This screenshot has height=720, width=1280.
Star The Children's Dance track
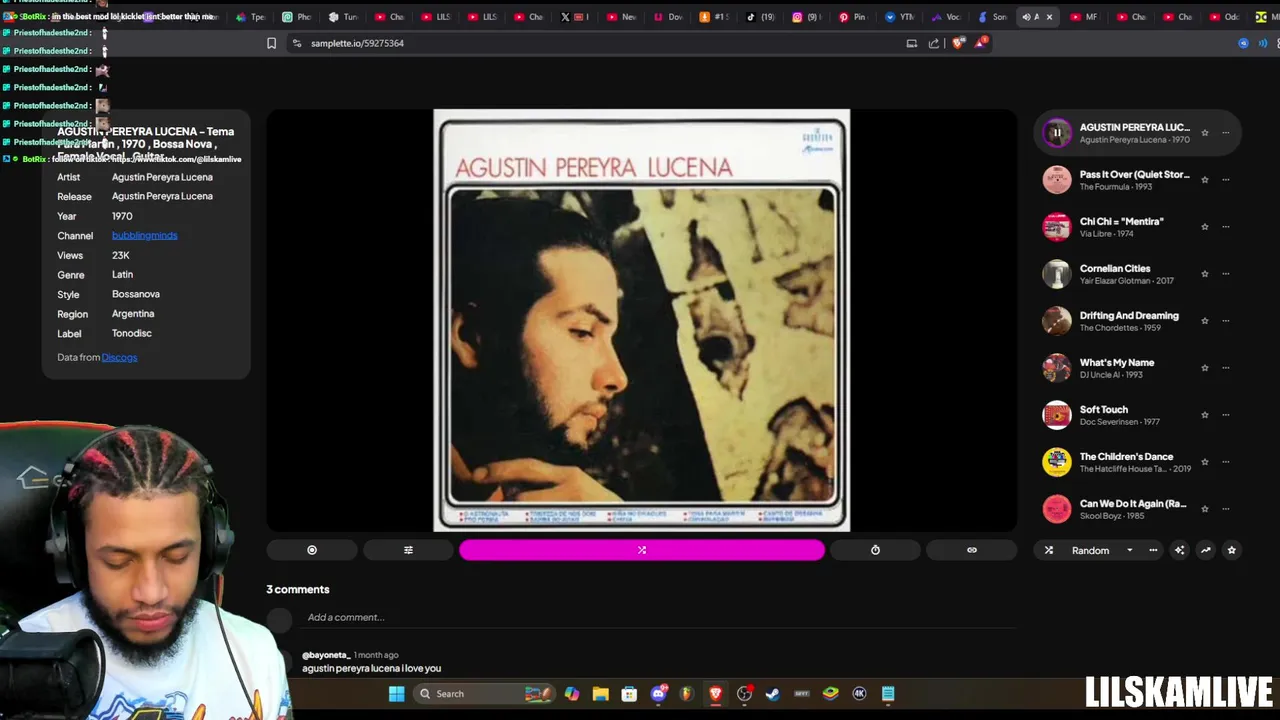click(x=1204, y=462)
